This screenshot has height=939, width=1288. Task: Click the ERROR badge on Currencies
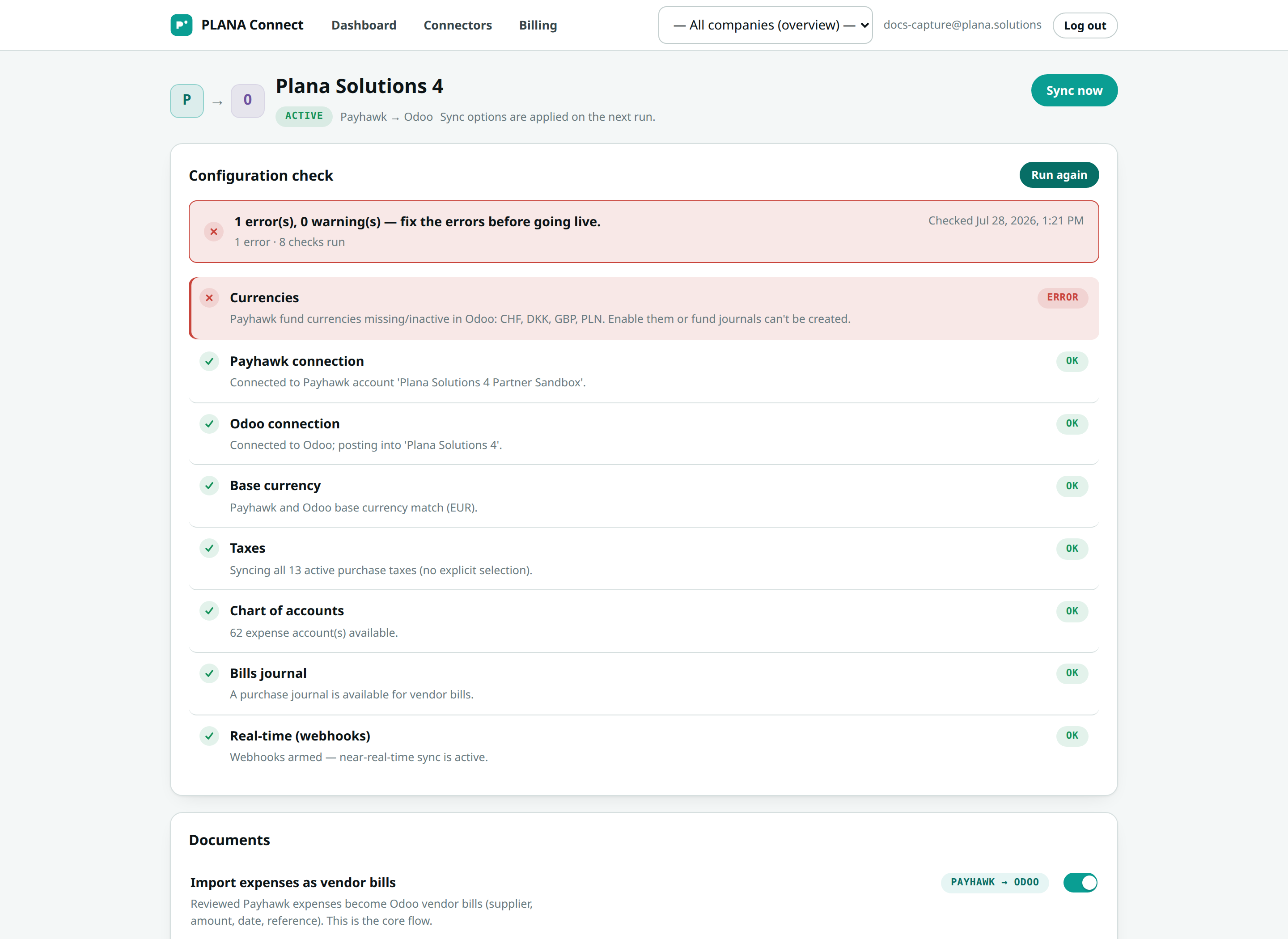point(1062,298)
